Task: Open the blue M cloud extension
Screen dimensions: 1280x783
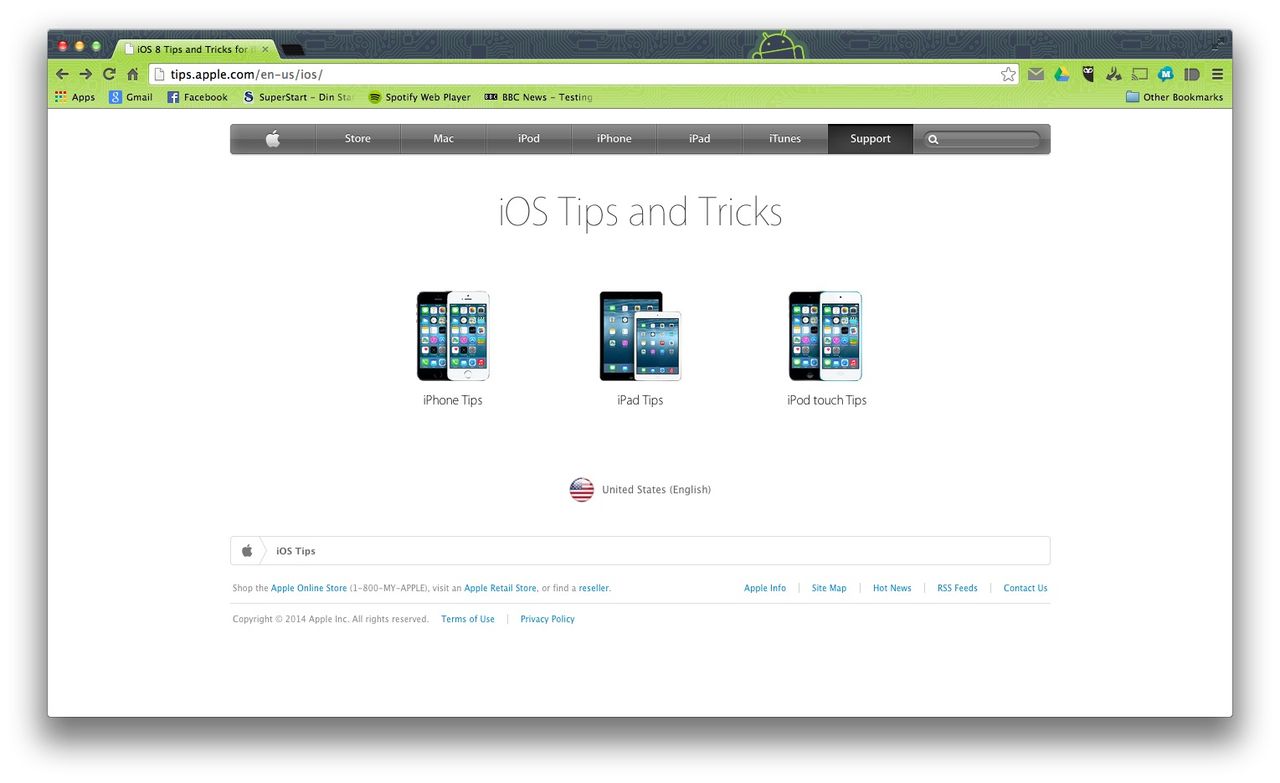Action: pyautogui.click(x=1166, y=74)
